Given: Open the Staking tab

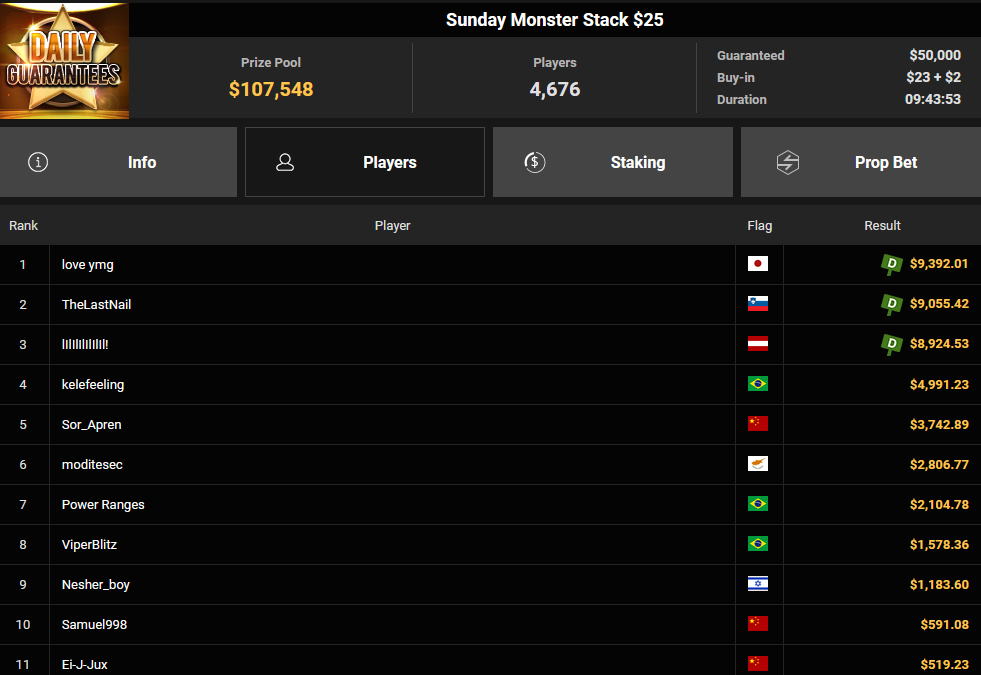Looking at the screenshot, I should 612,162.
